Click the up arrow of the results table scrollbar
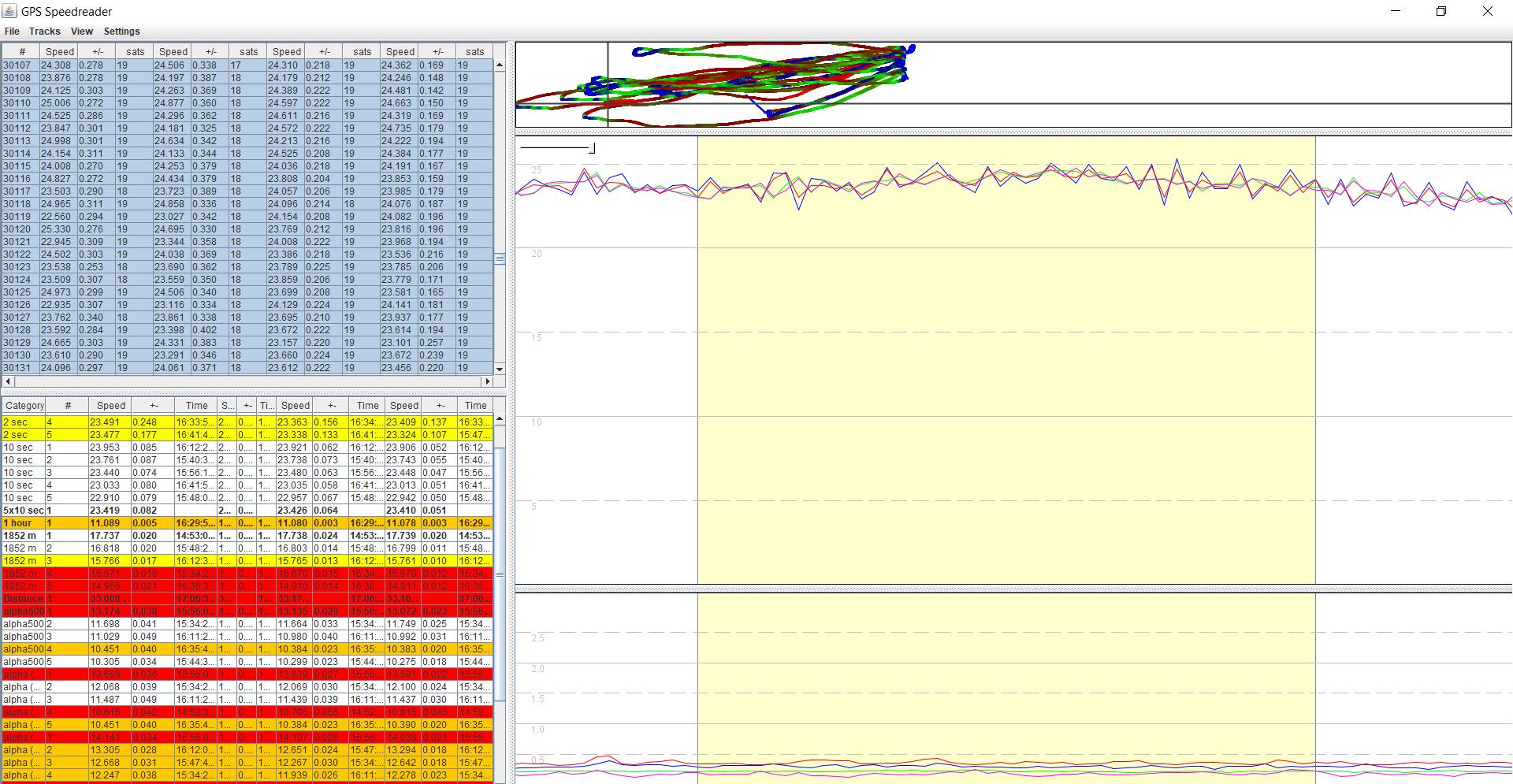Viewport: 1513px width, 784px height. click(x=500, y=422)
